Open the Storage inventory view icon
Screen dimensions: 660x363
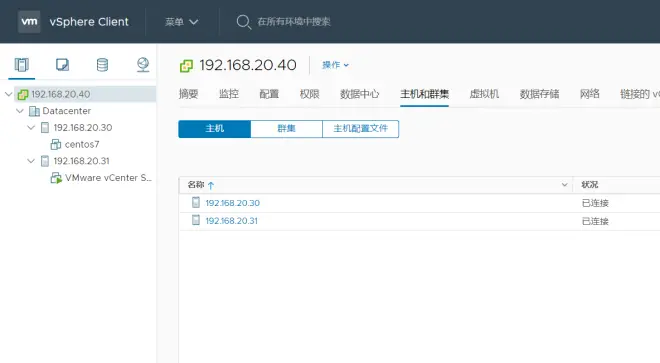click(x=102, y=65)
